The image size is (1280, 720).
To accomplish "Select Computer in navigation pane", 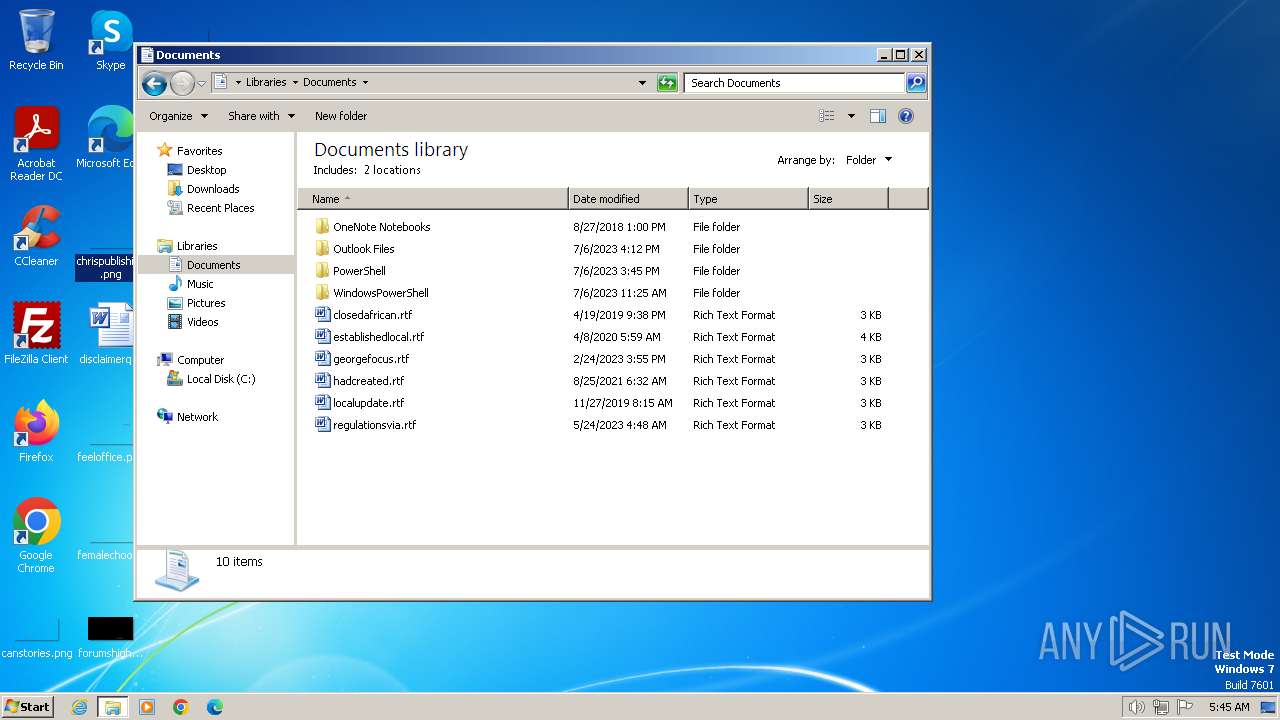I will pos(200,360).
